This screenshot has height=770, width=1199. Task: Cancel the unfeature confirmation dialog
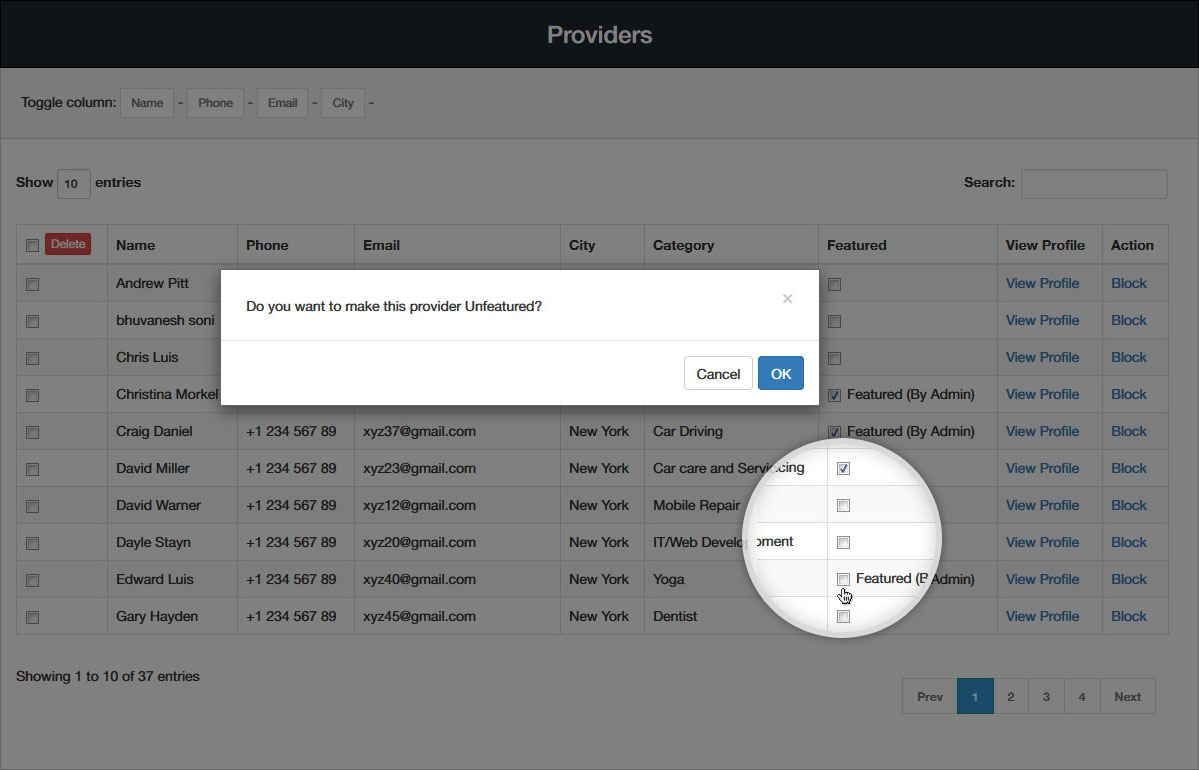[x=718, y=373]
